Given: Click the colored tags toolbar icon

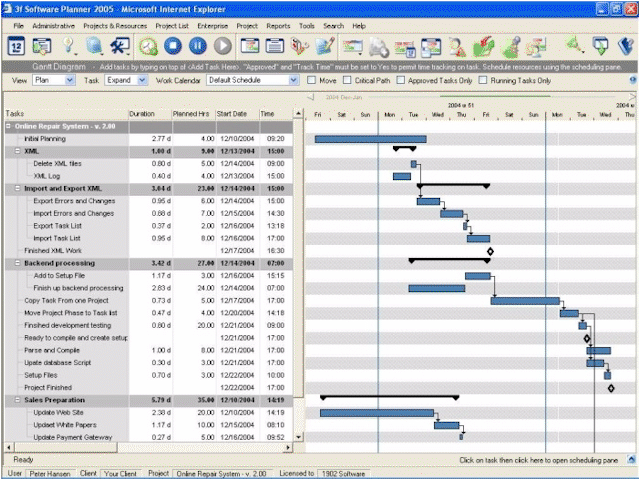Looking at the screenshot, I should [300, 46].
